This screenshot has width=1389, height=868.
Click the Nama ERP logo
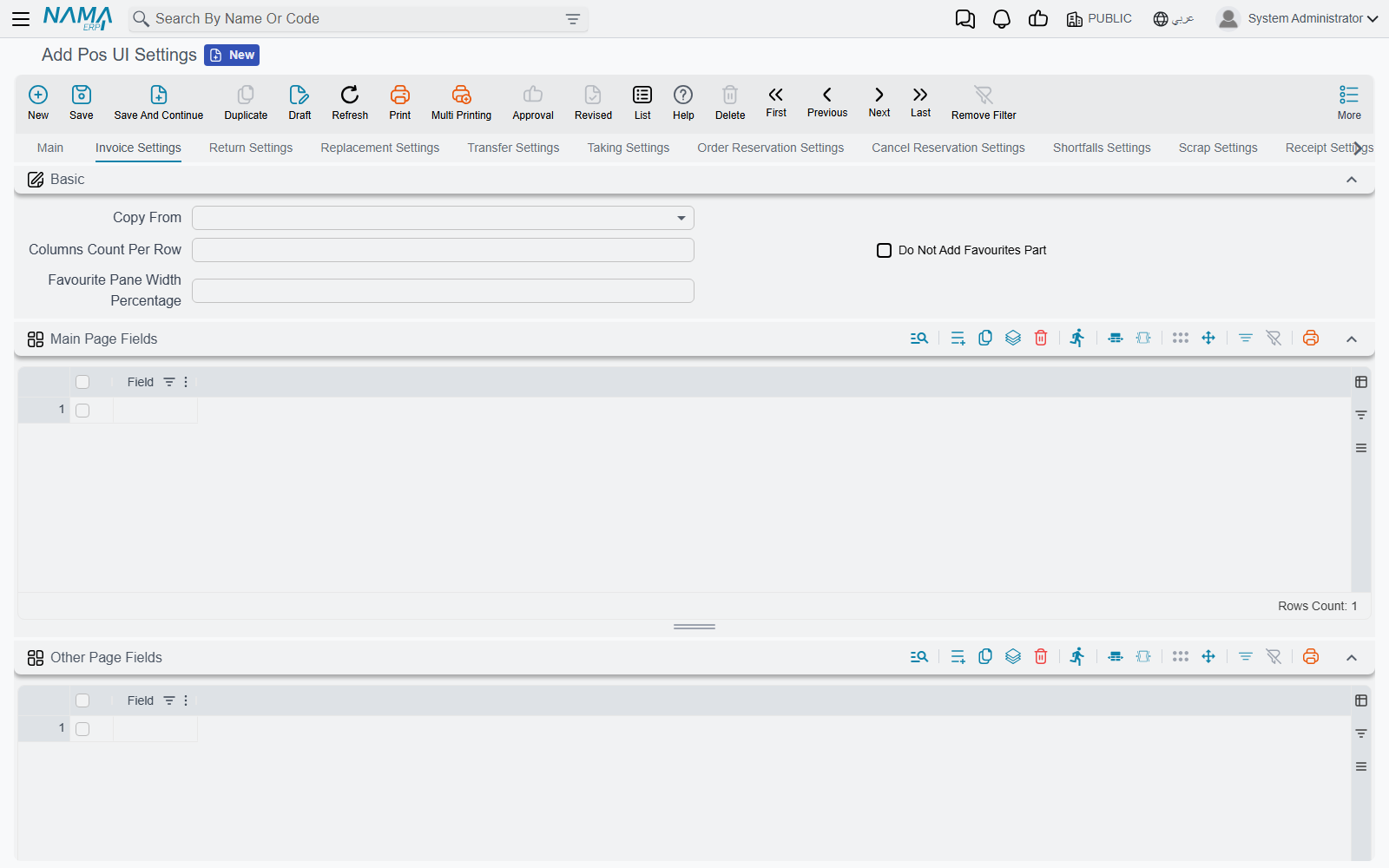pyautogui.click(x=78, y=18)
